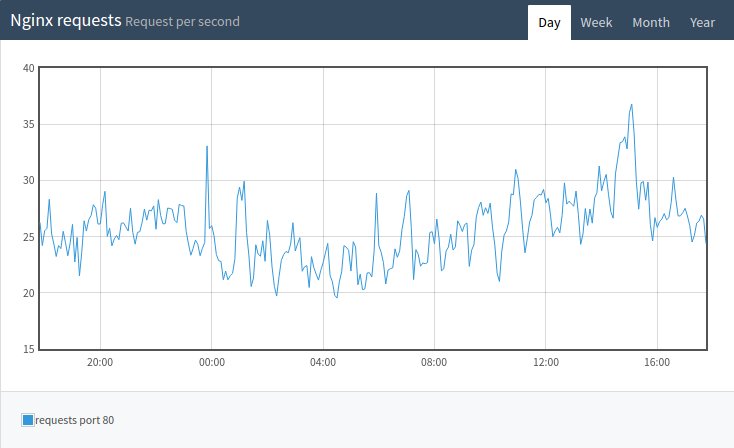Click the 'Request per second' subtitle
The height and width of the screenshot is (448, 734).
tap(182, 22)
